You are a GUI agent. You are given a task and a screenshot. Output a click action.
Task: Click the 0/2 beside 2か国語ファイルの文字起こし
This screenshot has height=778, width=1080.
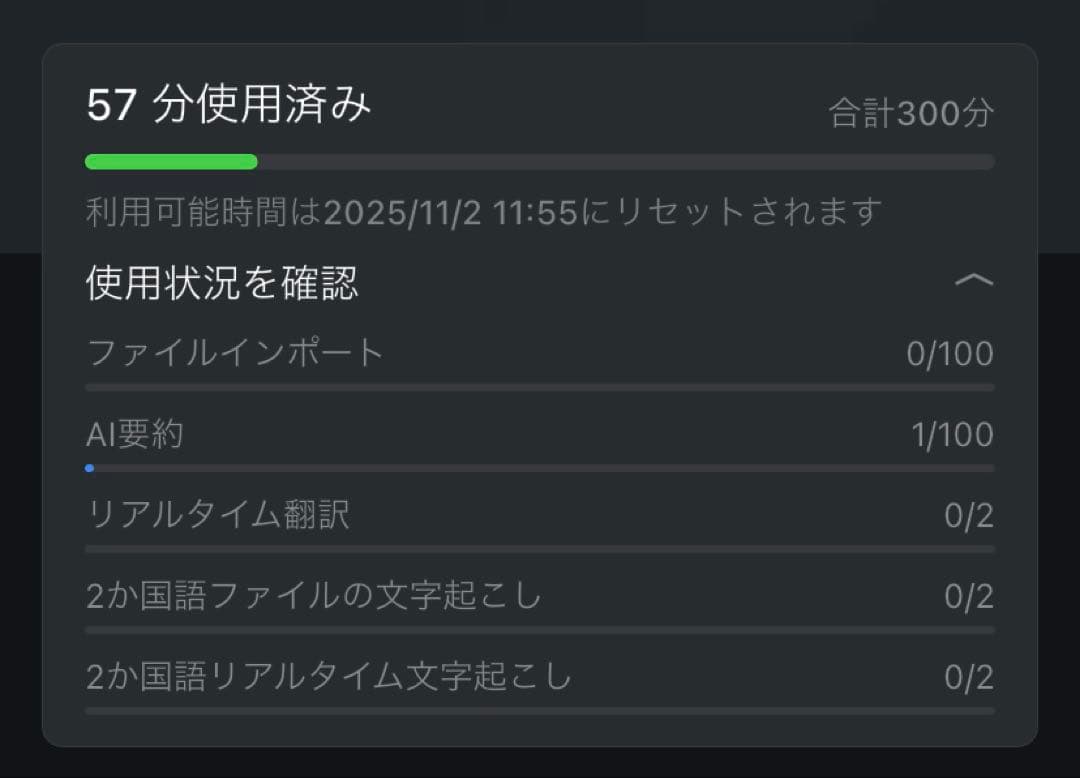pyautogui.click(x=971, y=596)
